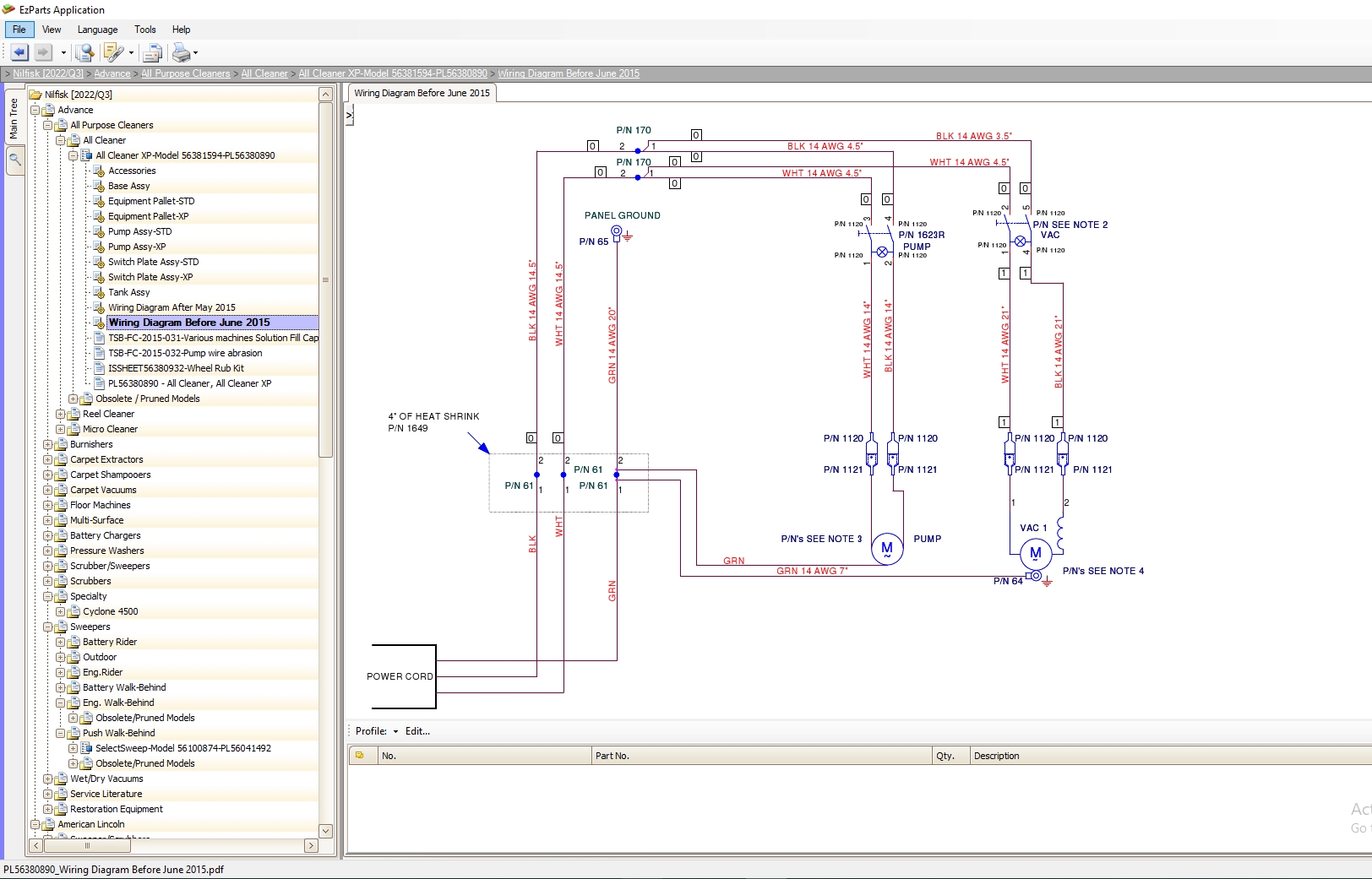The height and width of the screenshot is (879, 1372).
Task: Click the email page toolbar icon
Action: click(152, 52)
